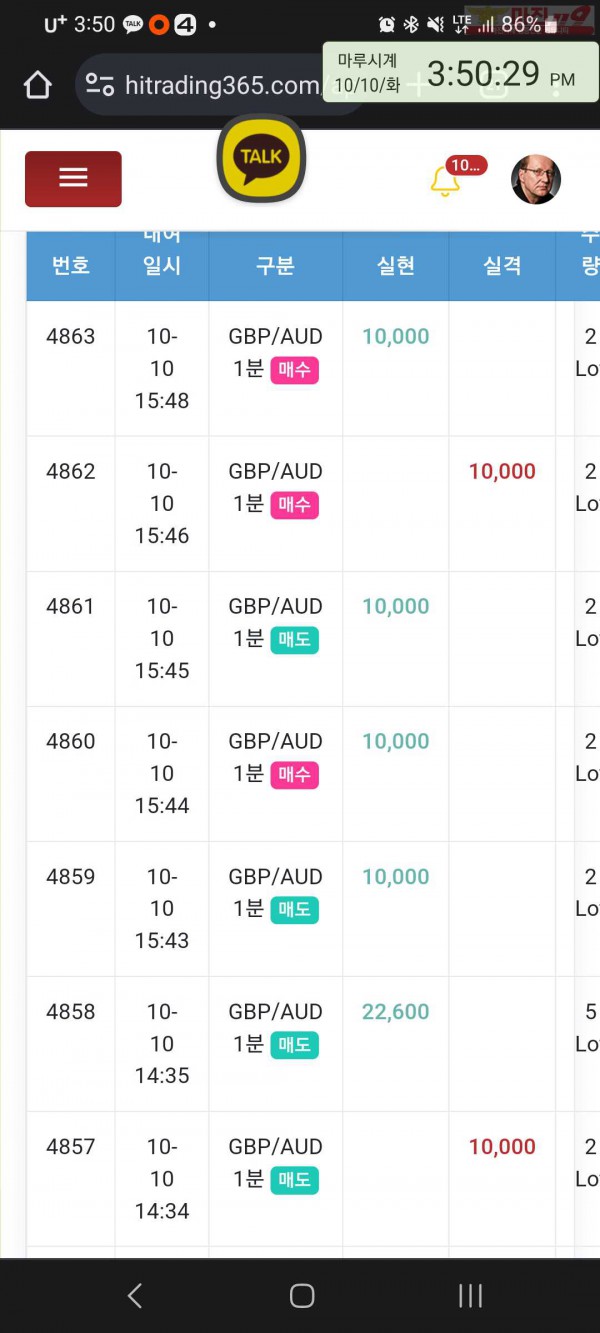Tap the site settings icon in address bar
Viewport: 600px width, 1333px height.
(x=100, y=85)
